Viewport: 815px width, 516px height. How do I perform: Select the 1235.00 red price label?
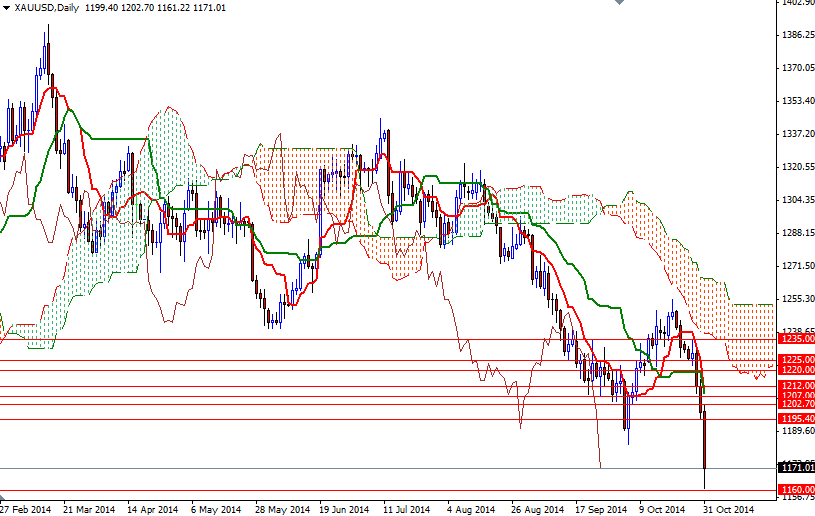click(796, 340)
